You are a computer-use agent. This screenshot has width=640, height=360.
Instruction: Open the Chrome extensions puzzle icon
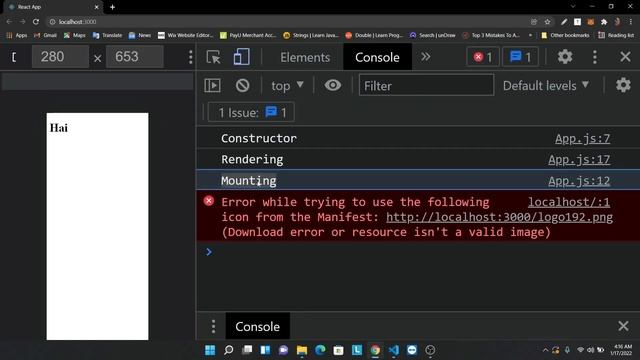tap(604, 22)
